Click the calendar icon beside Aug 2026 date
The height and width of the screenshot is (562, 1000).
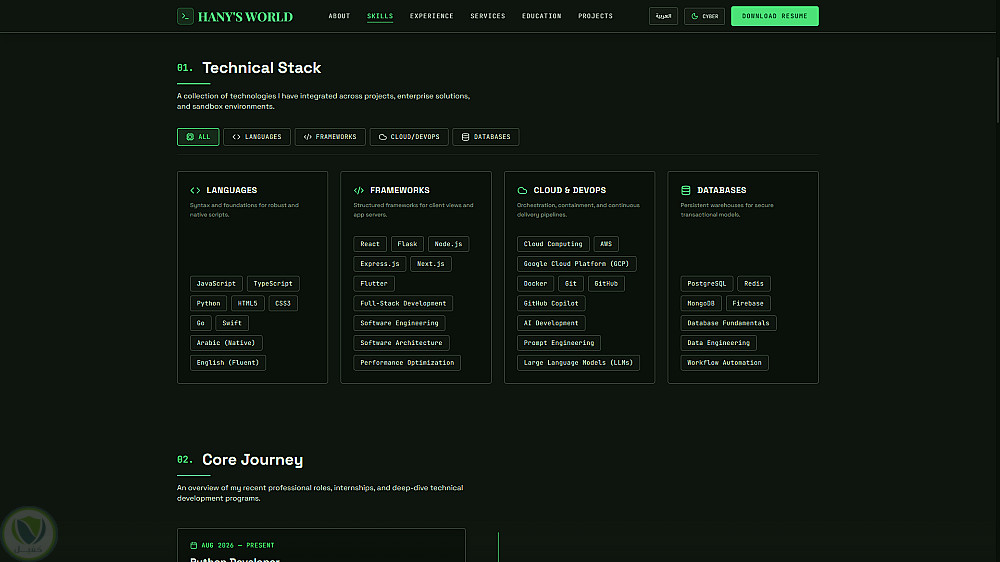193,545
